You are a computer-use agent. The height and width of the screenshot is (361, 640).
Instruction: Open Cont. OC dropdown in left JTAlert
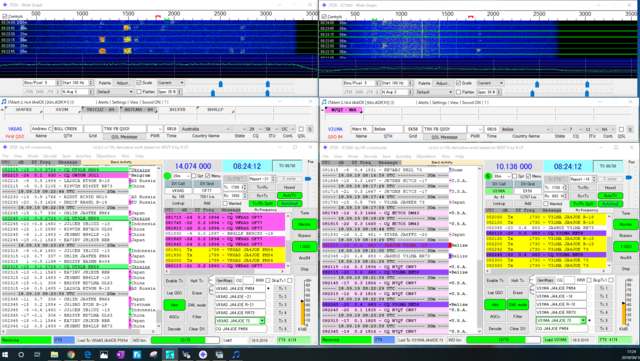coord(287,129)
